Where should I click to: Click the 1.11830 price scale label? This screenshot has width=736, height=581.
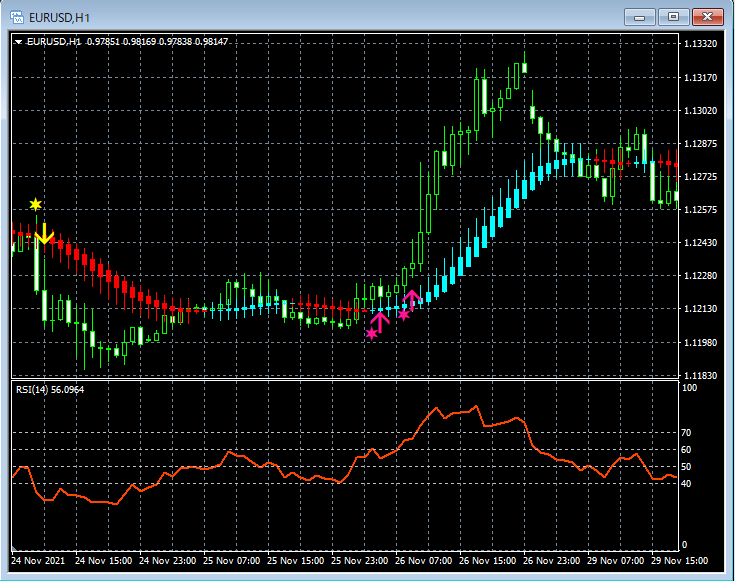pyautogui.click(x=700, y=375)
